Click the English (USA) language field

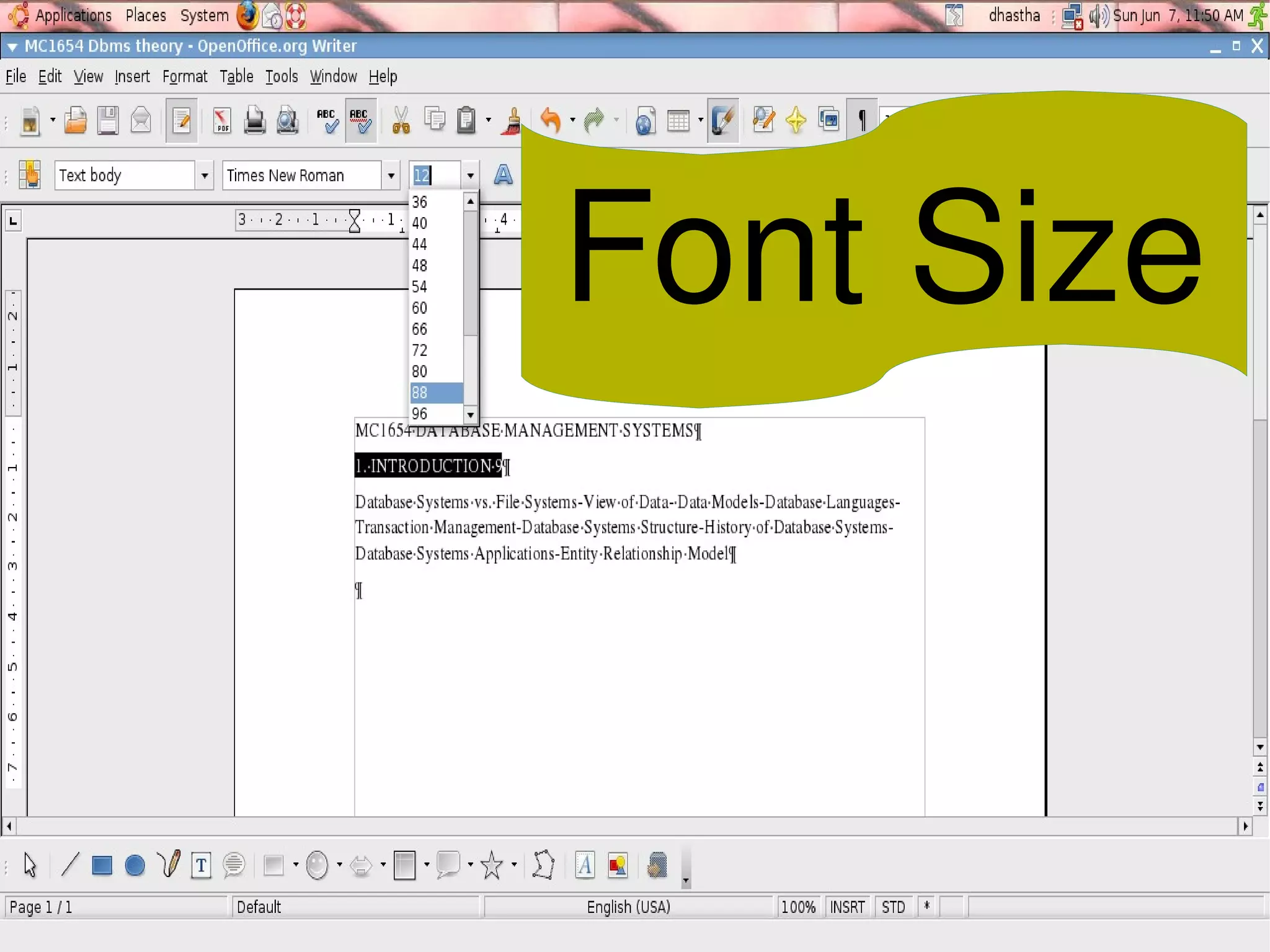[629, 907]
